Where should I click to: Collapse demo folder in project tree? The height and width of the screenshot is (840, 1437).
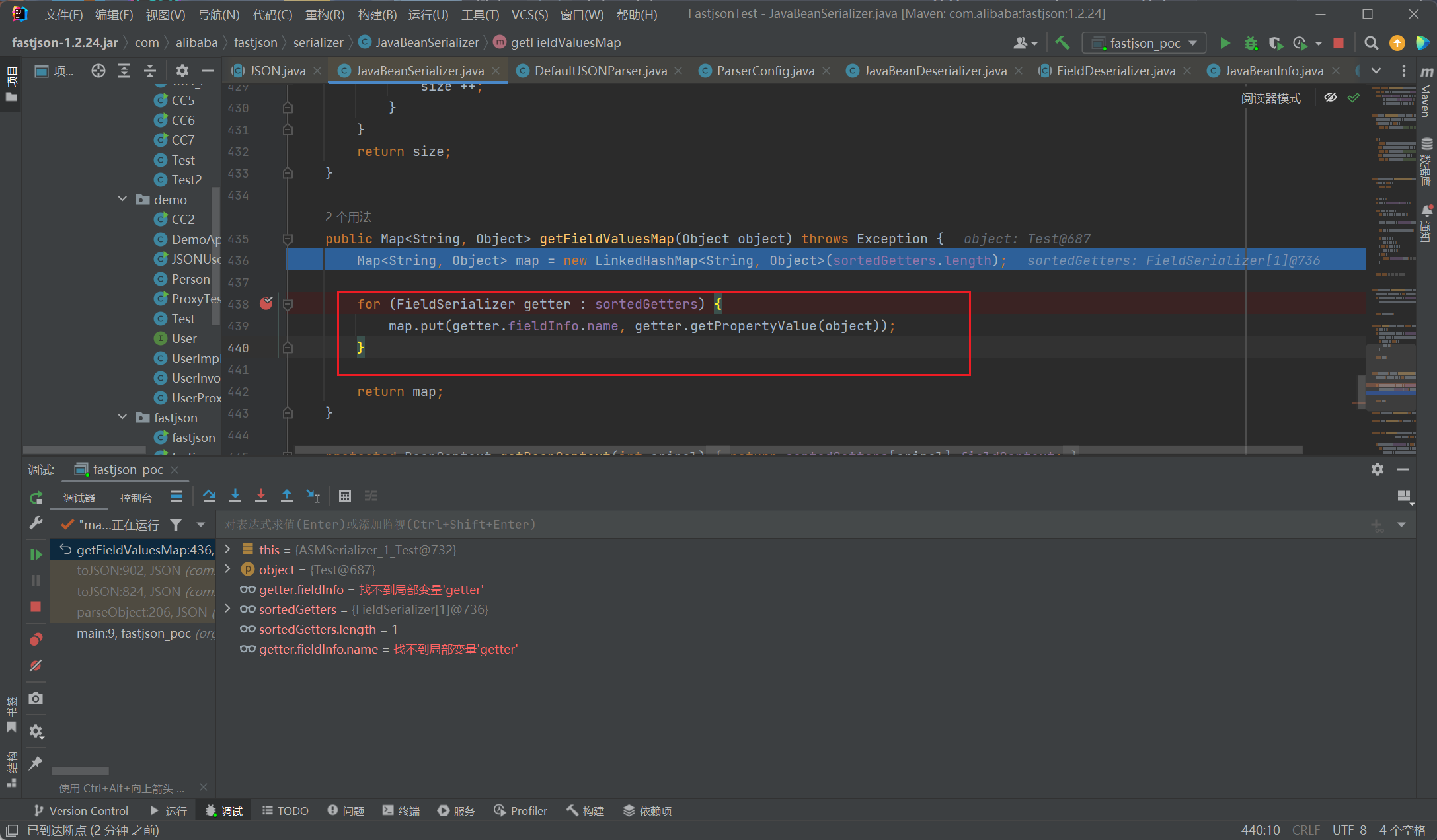click(122, 199)
